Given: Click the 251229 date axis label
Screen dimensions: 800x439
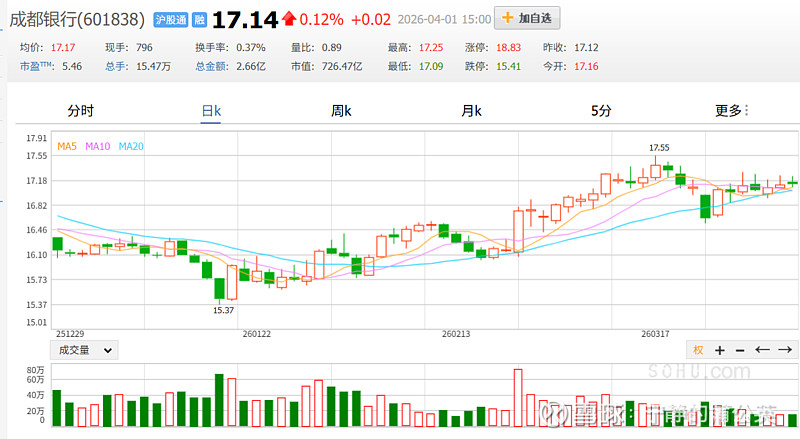Looking at the screenshot, I should coord(70,334).
